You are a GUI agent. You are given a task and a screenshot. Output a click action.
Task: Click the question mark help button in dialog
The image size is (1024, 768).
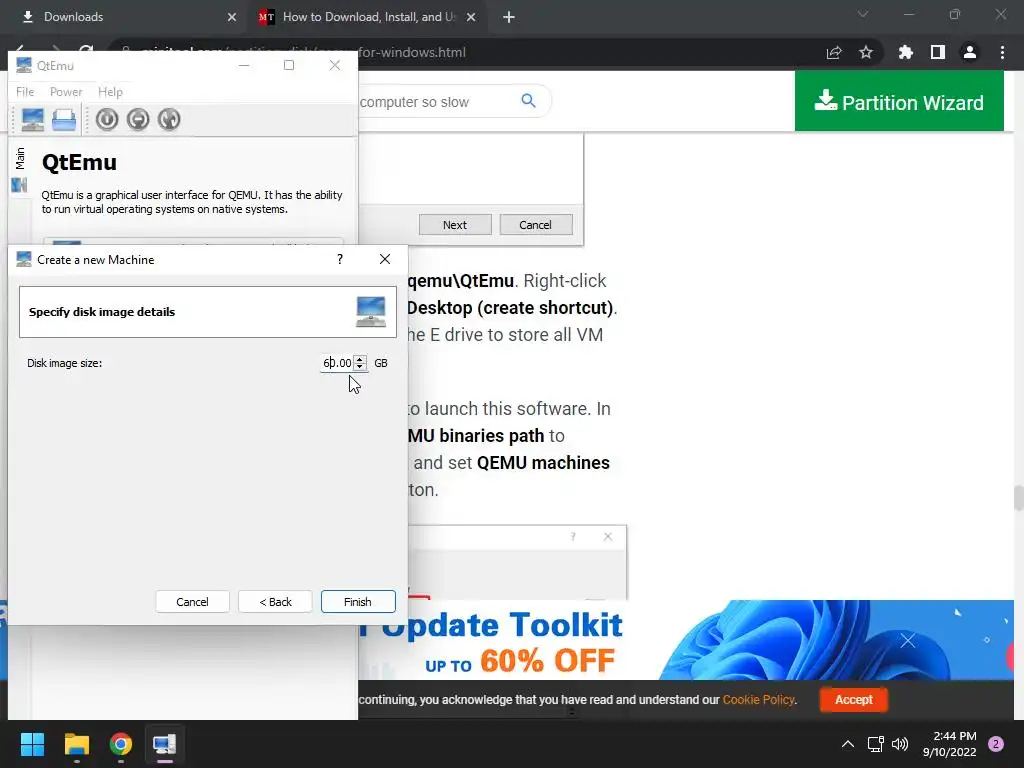point(340,259)
